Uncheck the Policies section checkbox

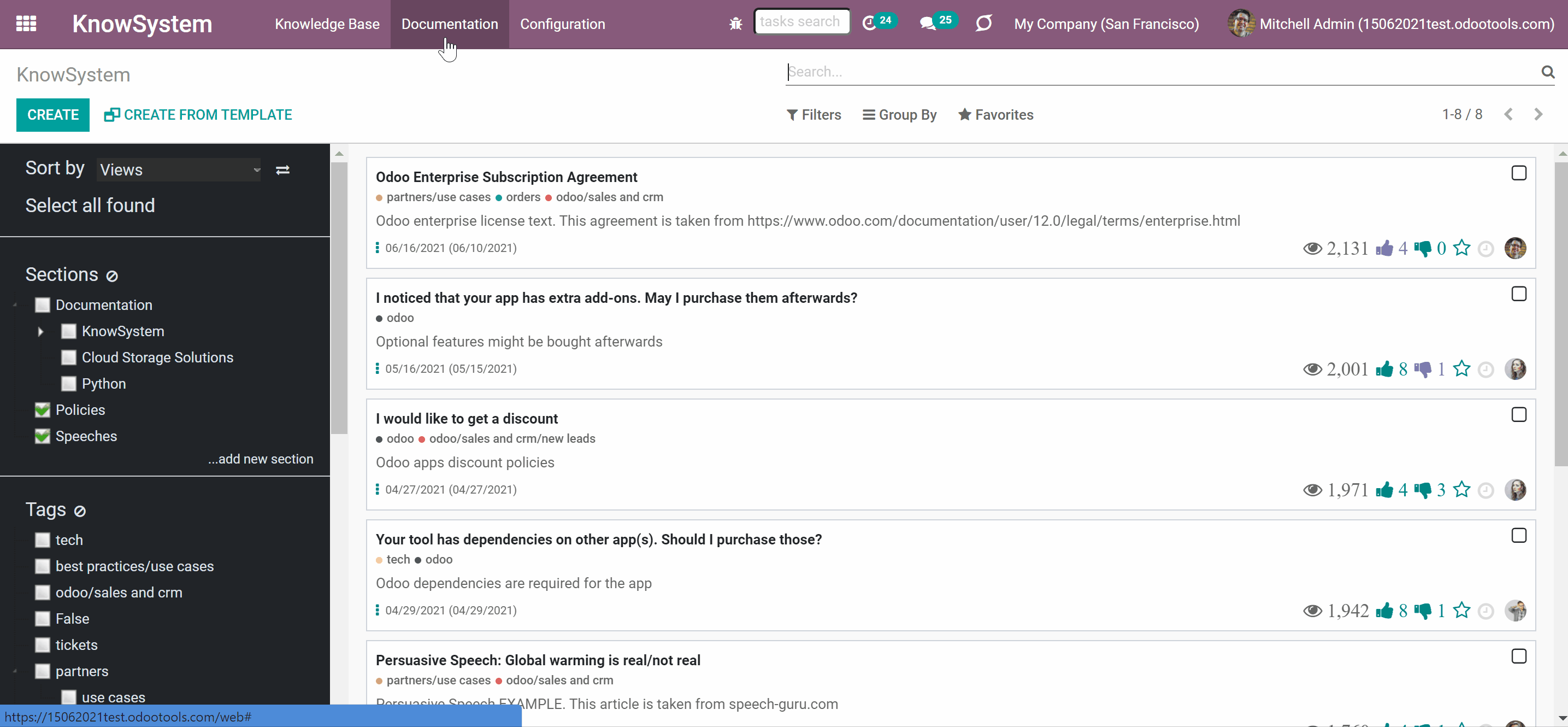pos(42,410)
